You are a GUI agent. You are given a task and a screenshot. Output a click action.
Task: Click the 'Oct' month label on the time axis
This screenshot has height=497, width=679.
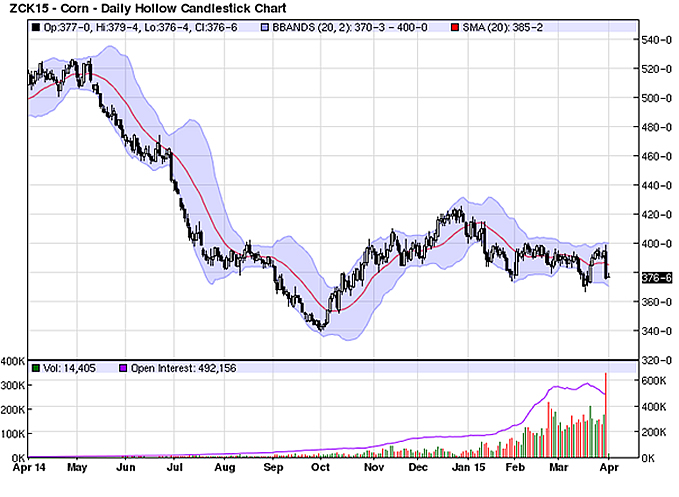pyautogui.click(x=320, y=467)
